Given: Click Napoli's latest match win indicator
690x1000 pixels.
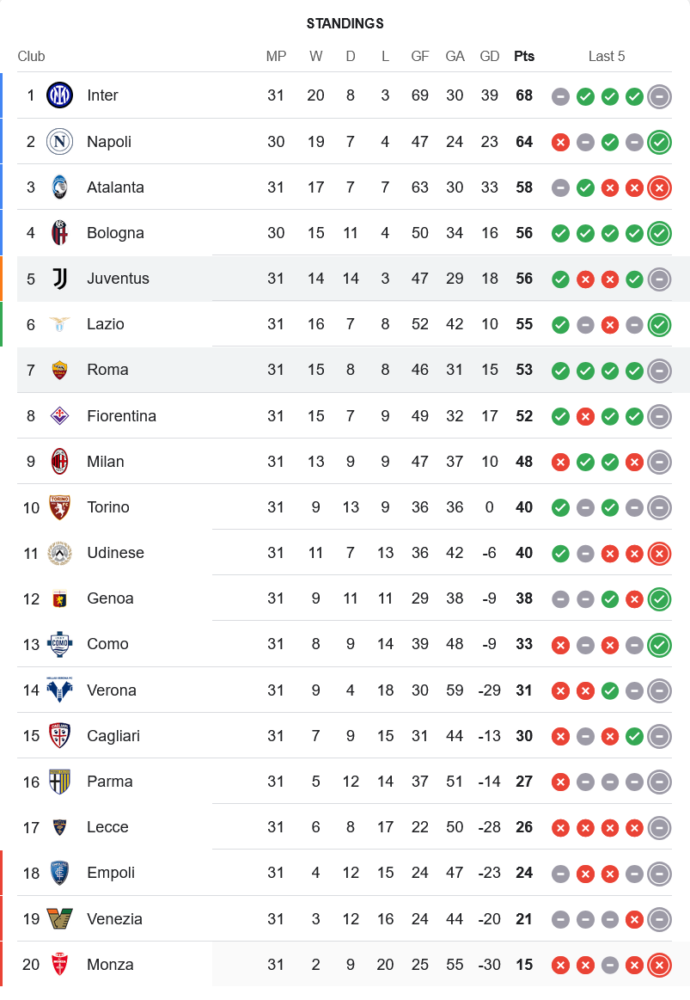Looking at the screenshot, I should (x=659, y=142).
